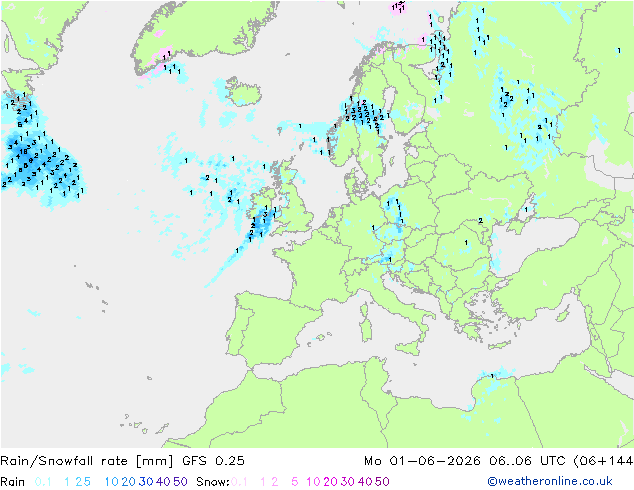This screenshot has width=634, height=490.
Task: Open the weatheronline.co.uk copyright link
Action: point(550,481)
